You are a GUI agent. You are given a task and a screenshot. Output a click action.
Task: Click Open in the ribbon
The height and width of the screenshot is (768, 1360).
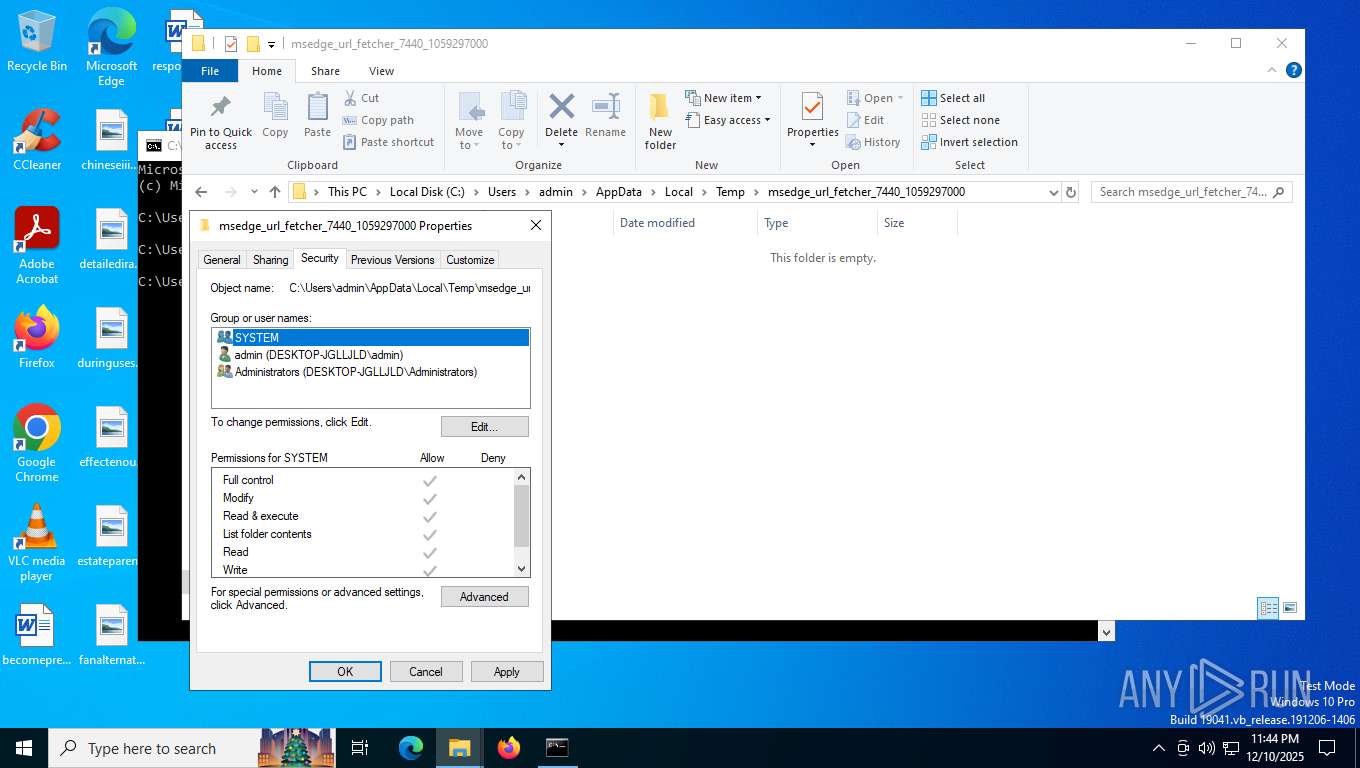pyautogui.click(x=875, y=98)
